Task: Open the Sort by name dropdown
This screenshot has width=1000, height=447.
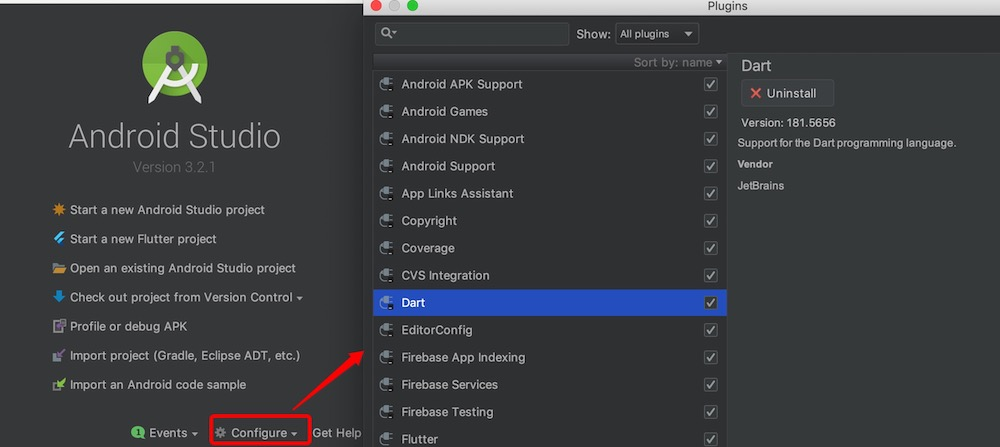Action: click(x=678, y=62)
